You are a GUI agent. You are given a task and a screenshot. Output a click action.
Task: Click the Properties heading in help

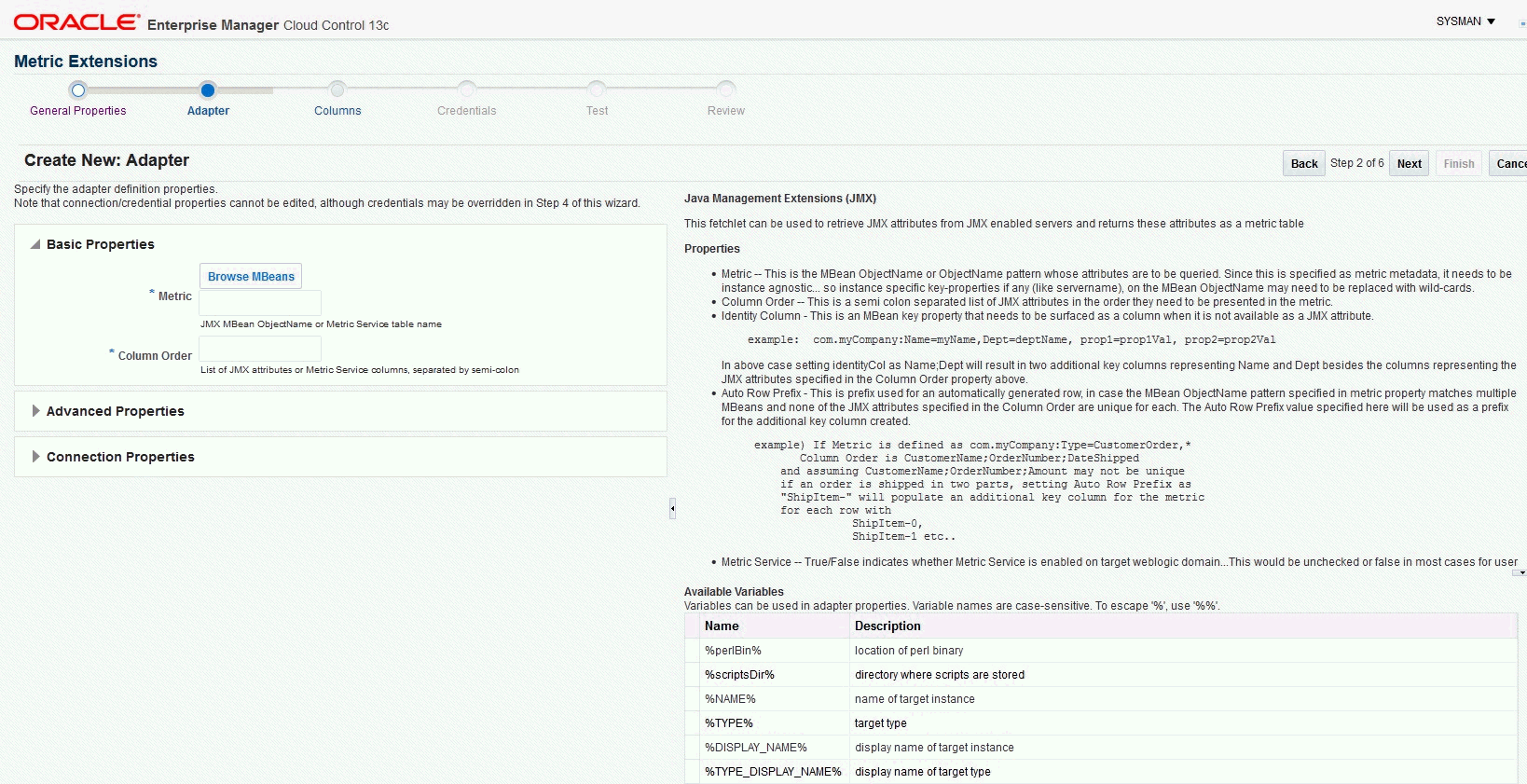click(712, 249)
